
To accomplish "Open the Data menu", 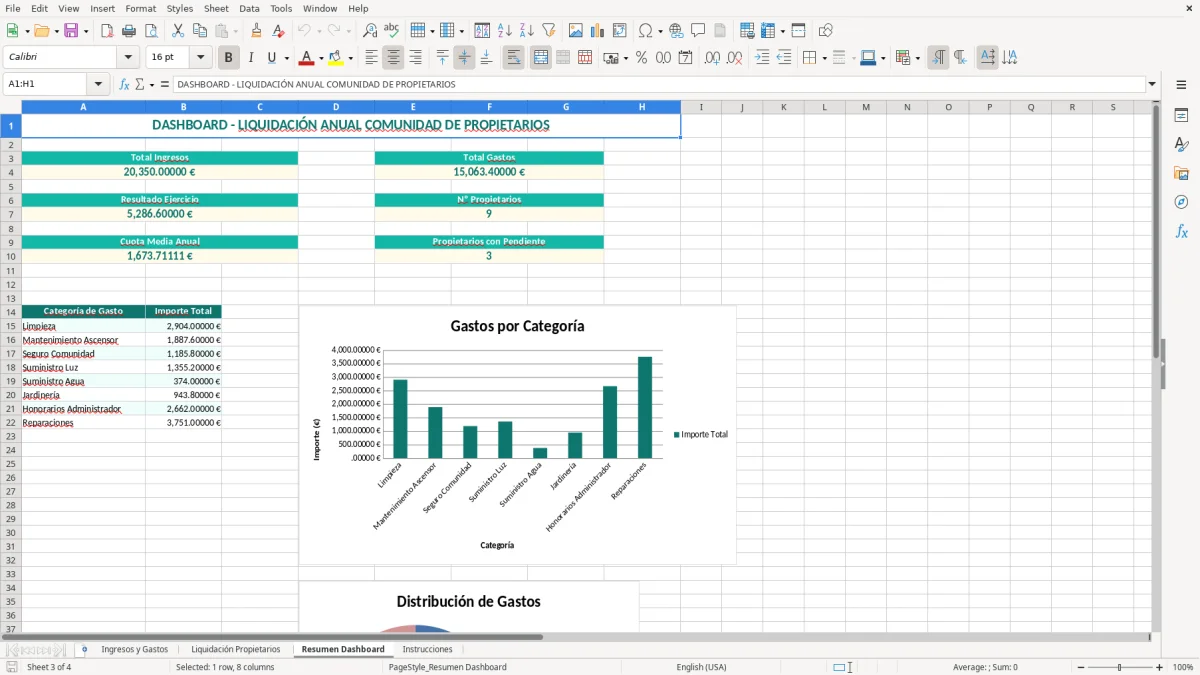I will (249, 8).
